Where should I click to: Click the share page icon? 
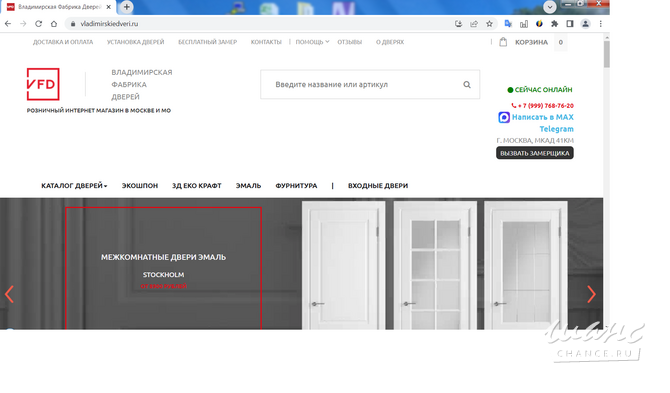pos(474,24)
